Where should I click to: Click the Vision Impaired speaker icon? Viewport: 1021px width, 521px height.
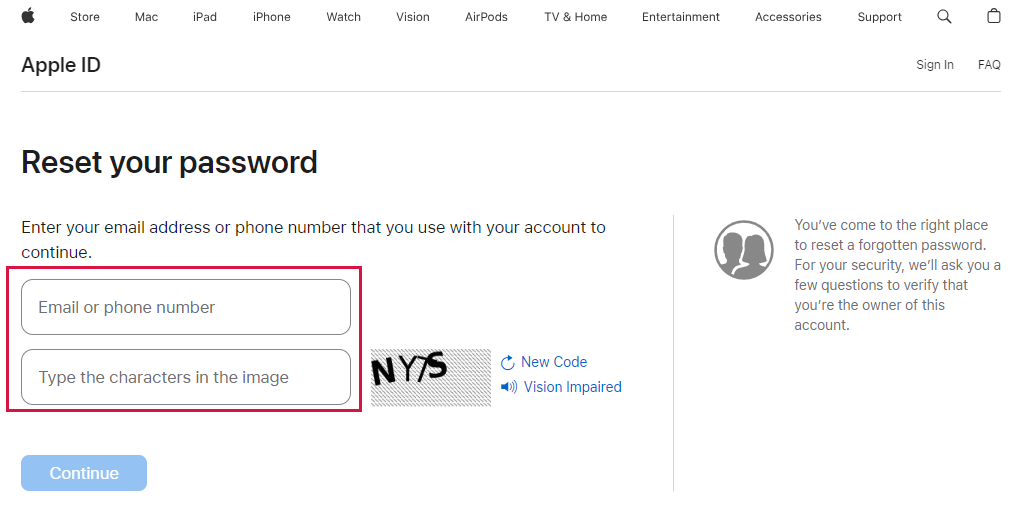[x=509, y=387]
